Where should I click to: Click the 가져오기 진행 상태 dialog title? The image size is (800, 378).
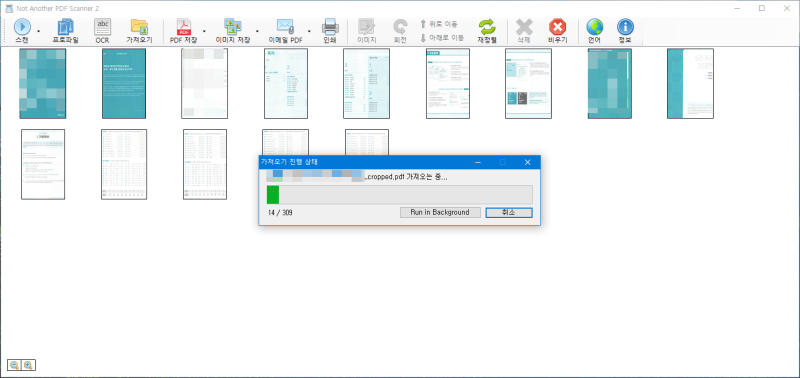[x=289, y=162]
